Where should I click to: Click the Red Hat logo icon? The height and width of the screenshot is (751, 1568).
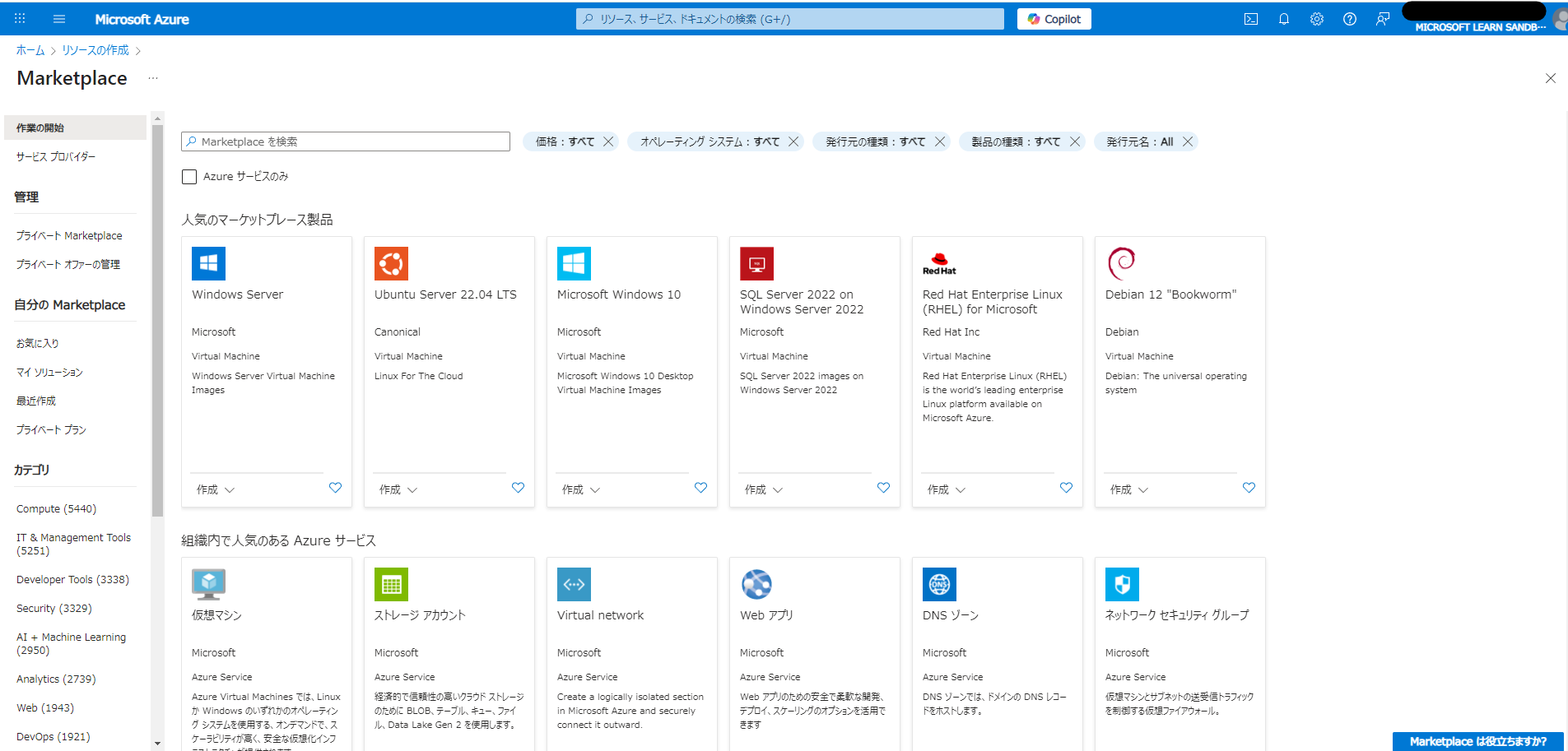(x=939, y=263)
